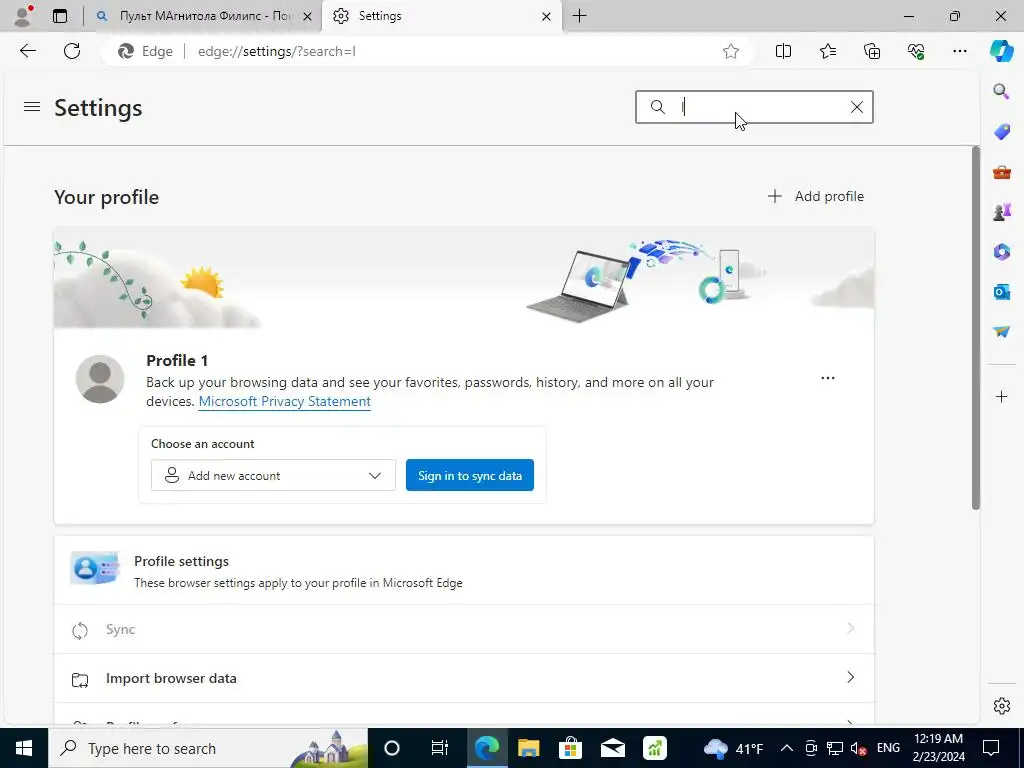This screenshot has height=768, width=1024.
Task: Open sidebar Tools briefcase icon
Action: [1001, 172]
